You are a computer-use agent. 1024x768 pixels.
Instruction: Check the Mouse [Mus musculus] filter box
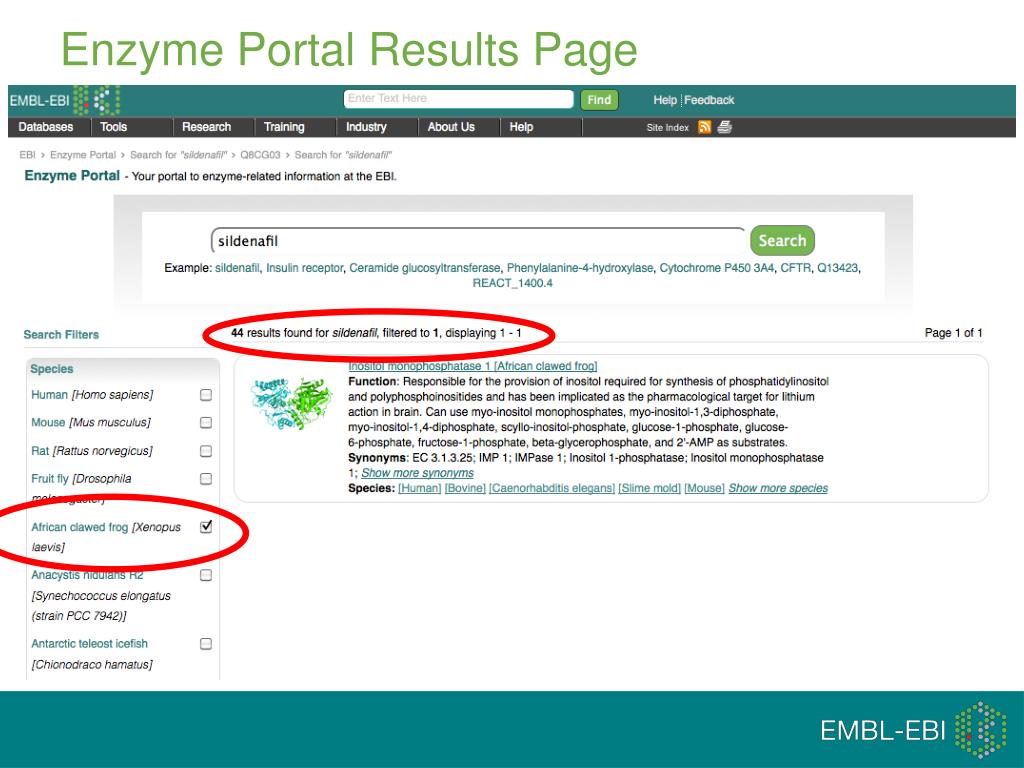tap(206, 423)
